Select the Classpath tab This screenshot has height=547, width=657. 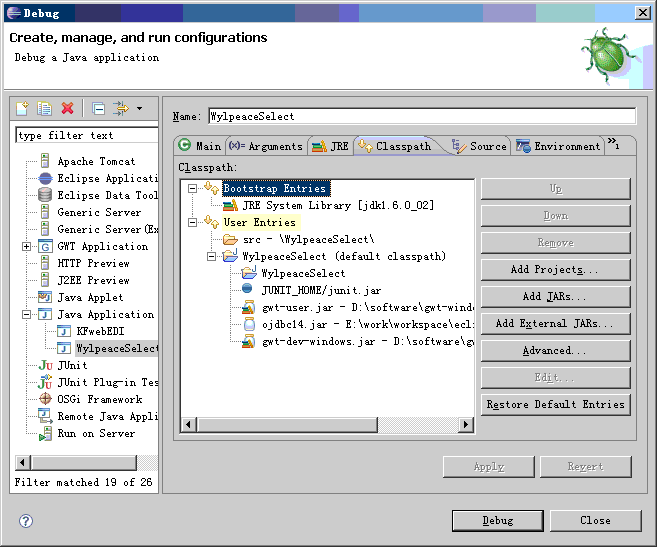coord(395,146)
